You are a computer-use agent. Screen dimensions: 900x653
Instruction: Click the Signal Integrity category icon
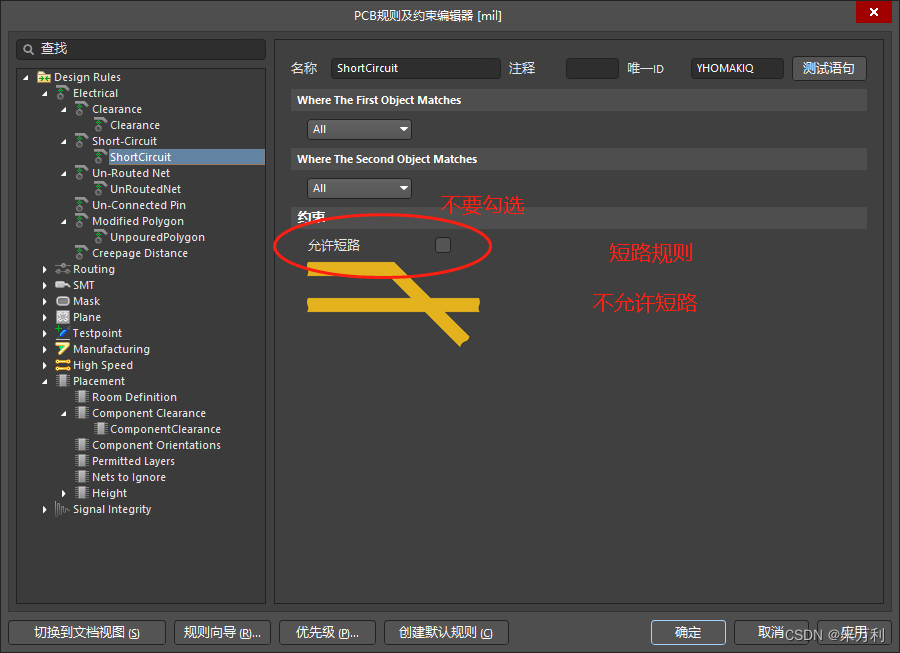pos(63,509)
